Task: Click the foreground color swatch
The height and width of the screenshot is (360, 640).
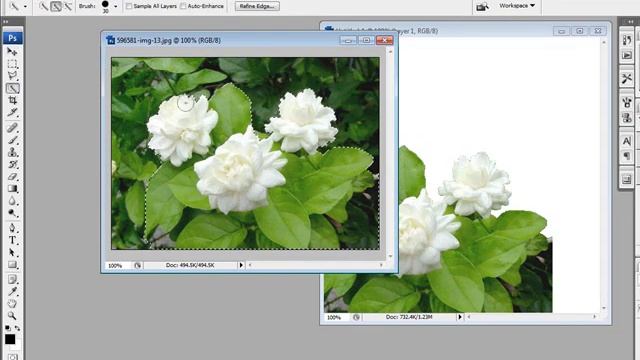Action: 10,339
